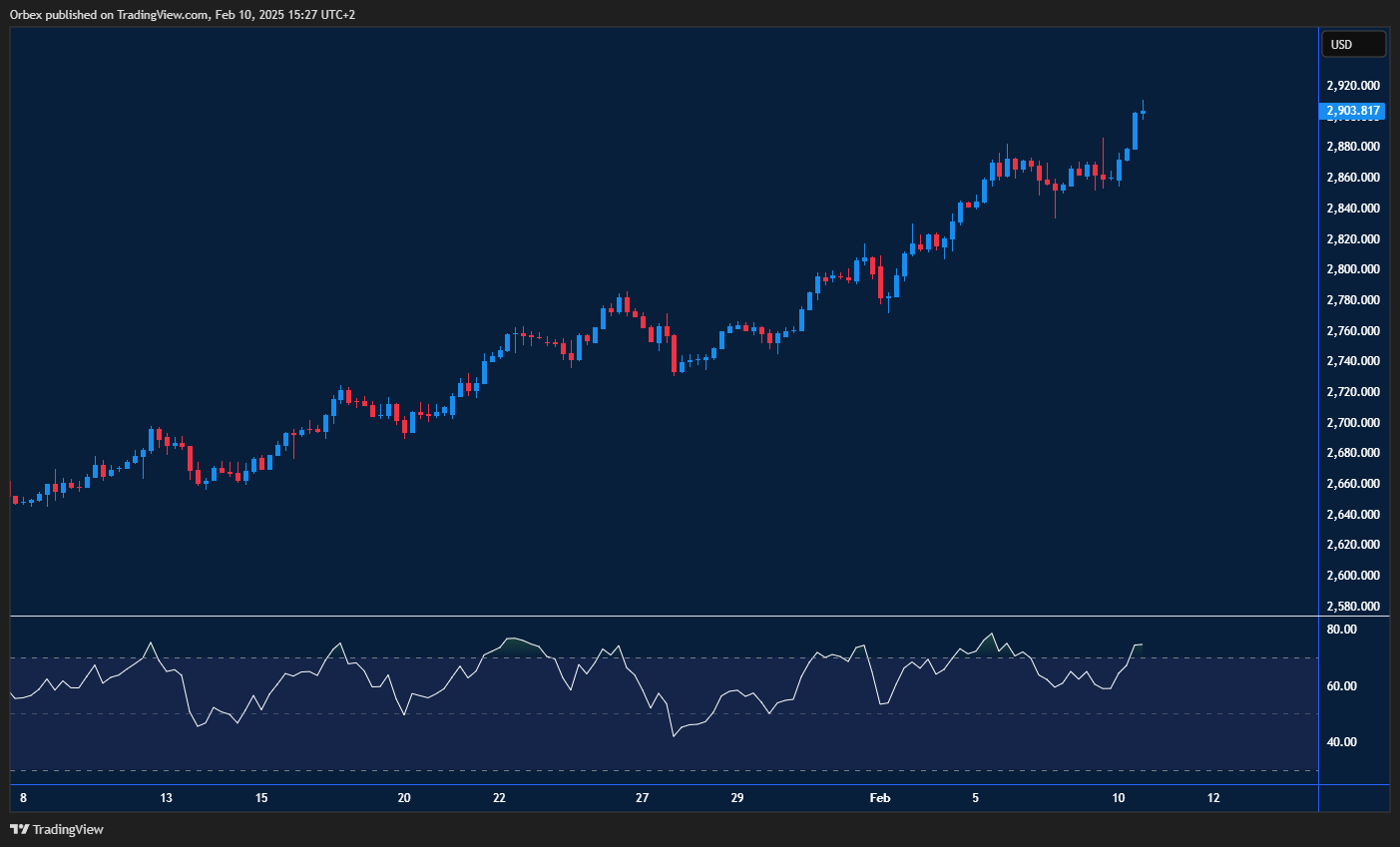The image size is (1400, 847).
Task: Click the blue 2,903.817 price label
Action: 1353,112
